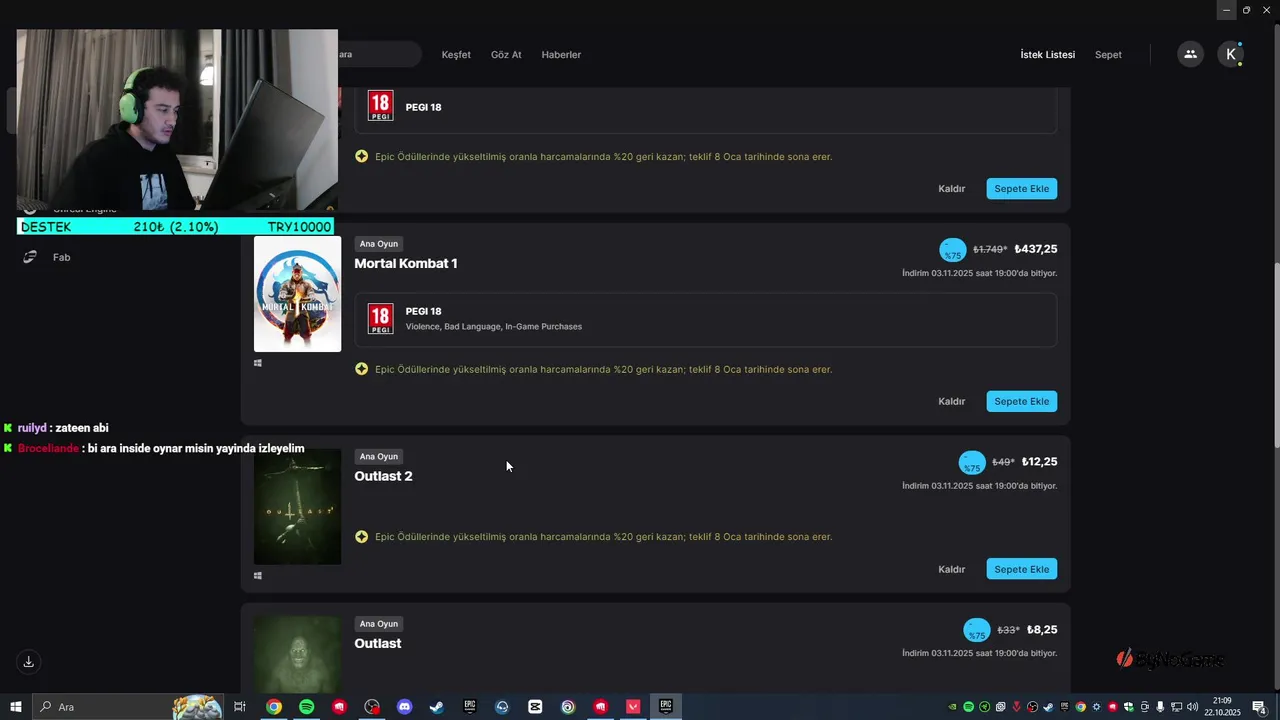Click the Ana Oyun badge above Outlast

379,624
